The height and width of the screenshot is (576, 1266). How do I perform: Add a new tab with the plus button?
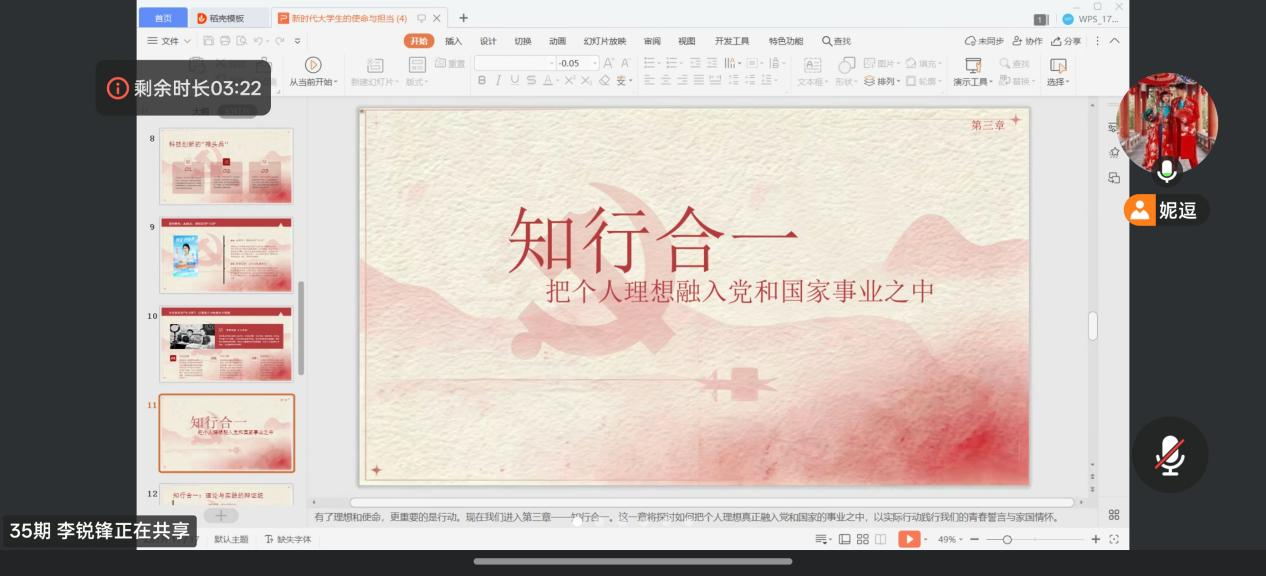tap(463, 18)
